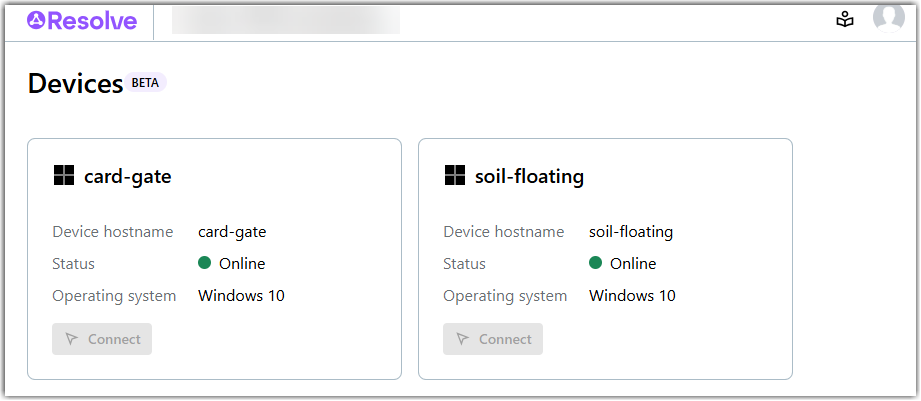The image size is (921, 401).
Task: Click the green status dot for soil-floating
Action: tap(596, 264)
